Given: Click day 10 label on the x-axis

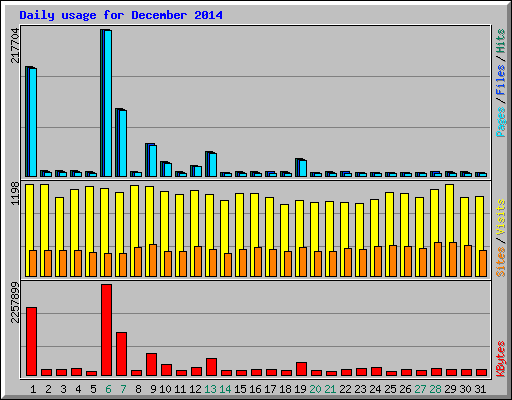Looking at the screenshot, I should coord(165,389).
